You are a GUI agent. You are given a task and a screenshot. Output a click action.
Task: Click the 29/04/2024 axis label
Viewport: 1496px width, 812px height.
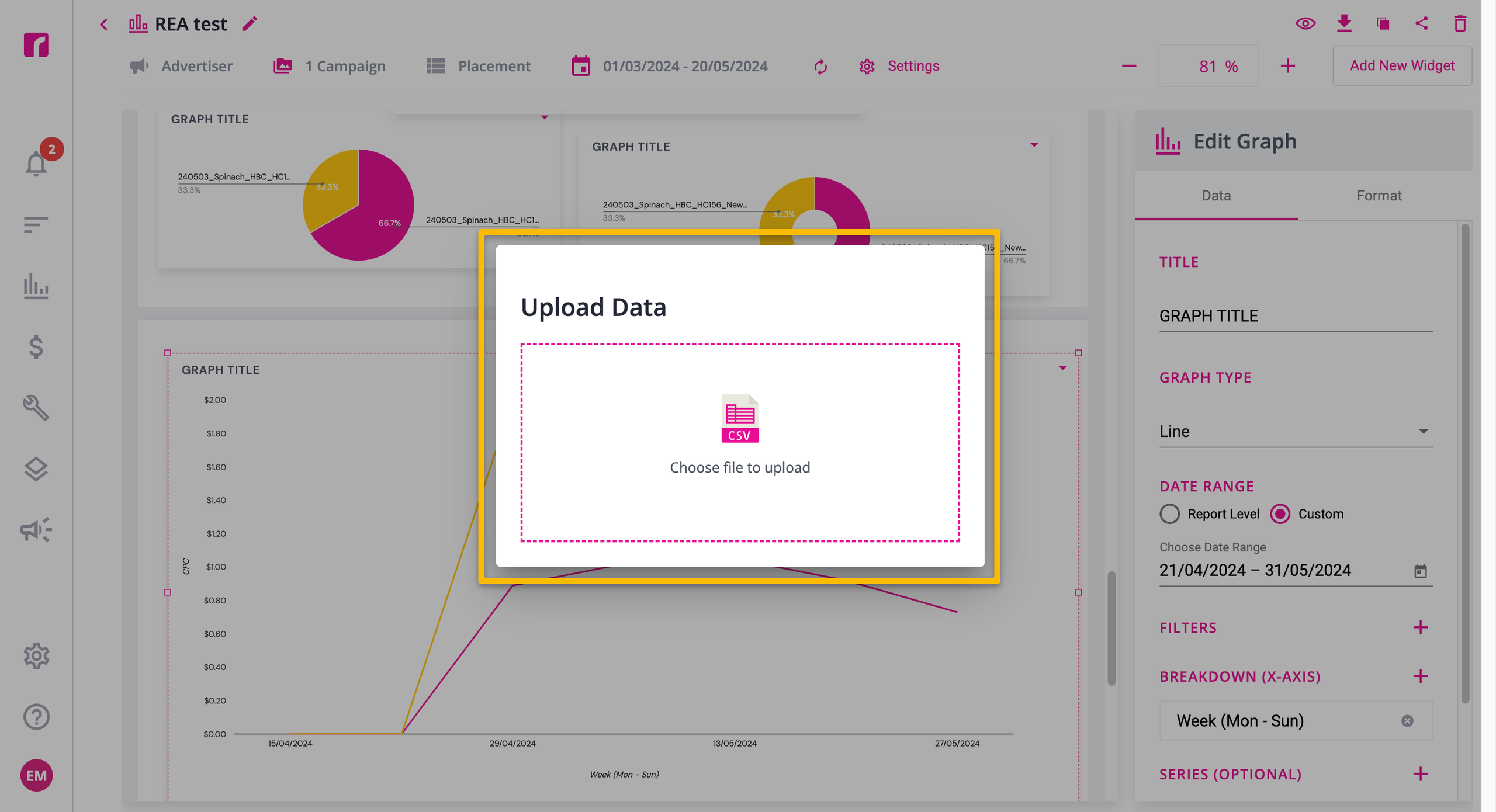point(512,744)
